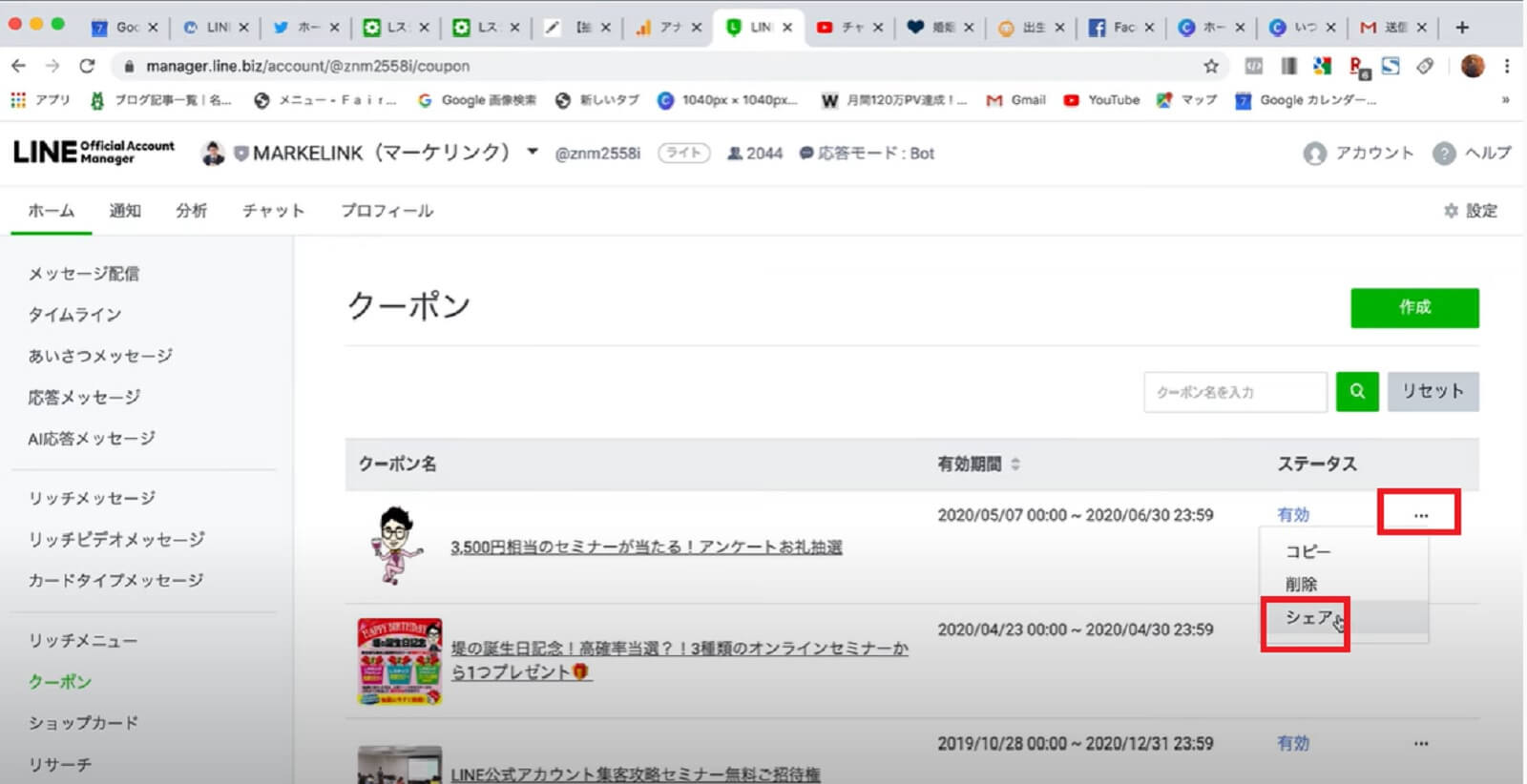Focus the クーポン名を入力 search field
The image size is (1527, 784).
1235,392
